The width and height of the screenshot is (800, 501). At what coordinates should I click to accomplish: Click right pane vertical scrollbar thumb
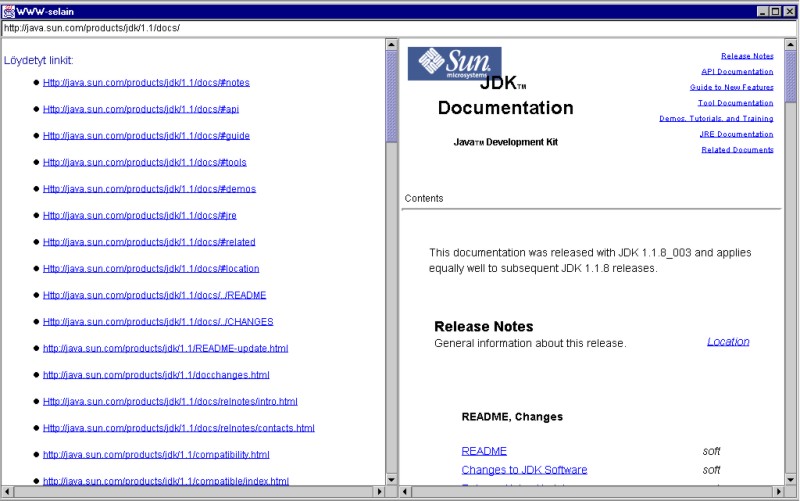click(790, 77)
